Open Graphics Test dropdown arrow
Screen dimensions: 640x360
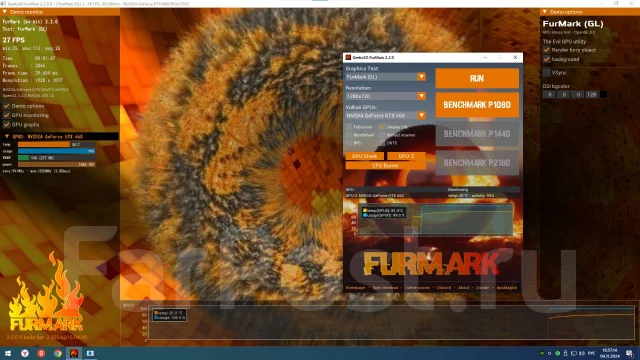pyautogui.click(x=421, y=77)
